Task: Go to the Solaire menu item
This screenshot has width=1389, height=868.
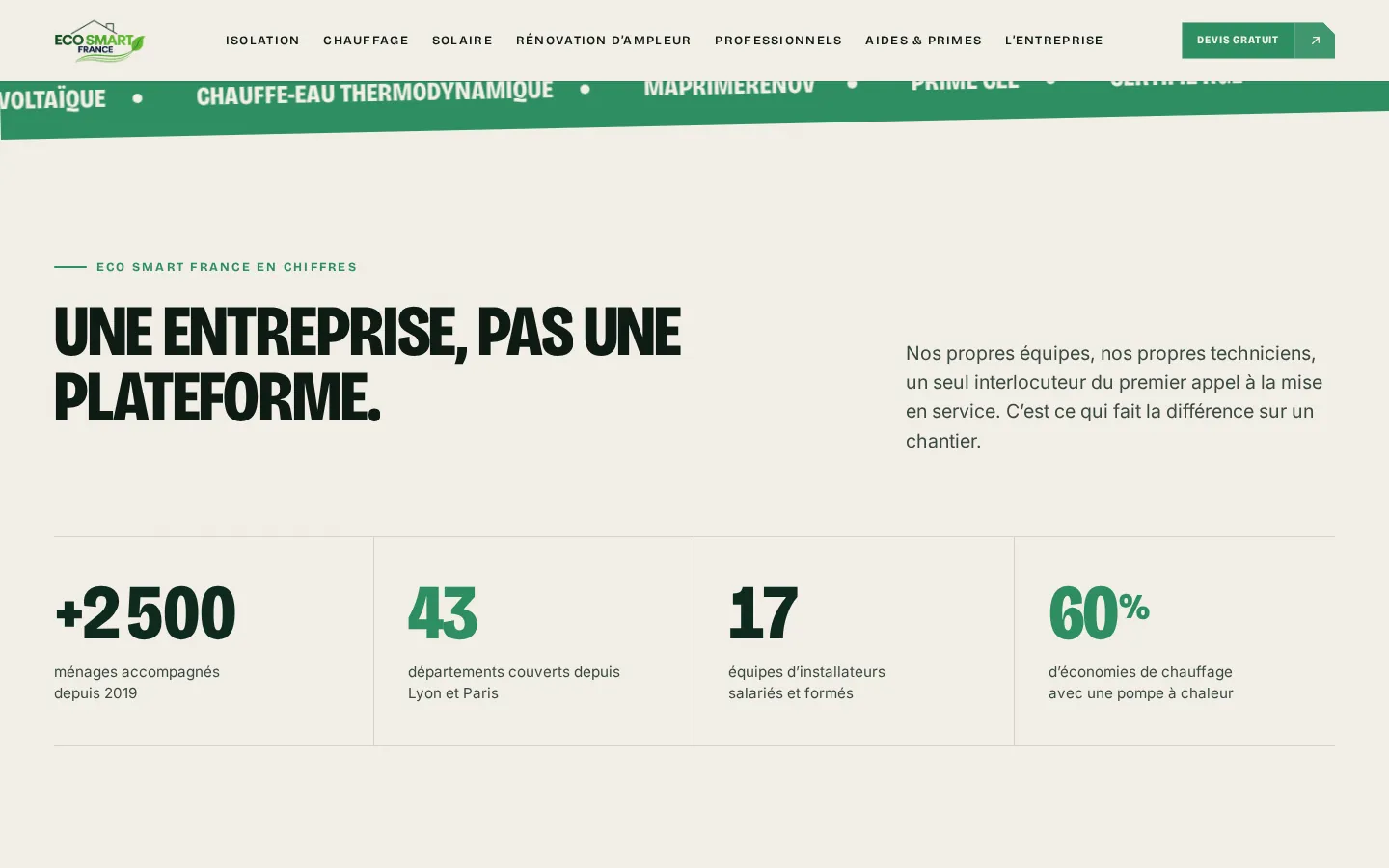Action: (x=462, y=41)
